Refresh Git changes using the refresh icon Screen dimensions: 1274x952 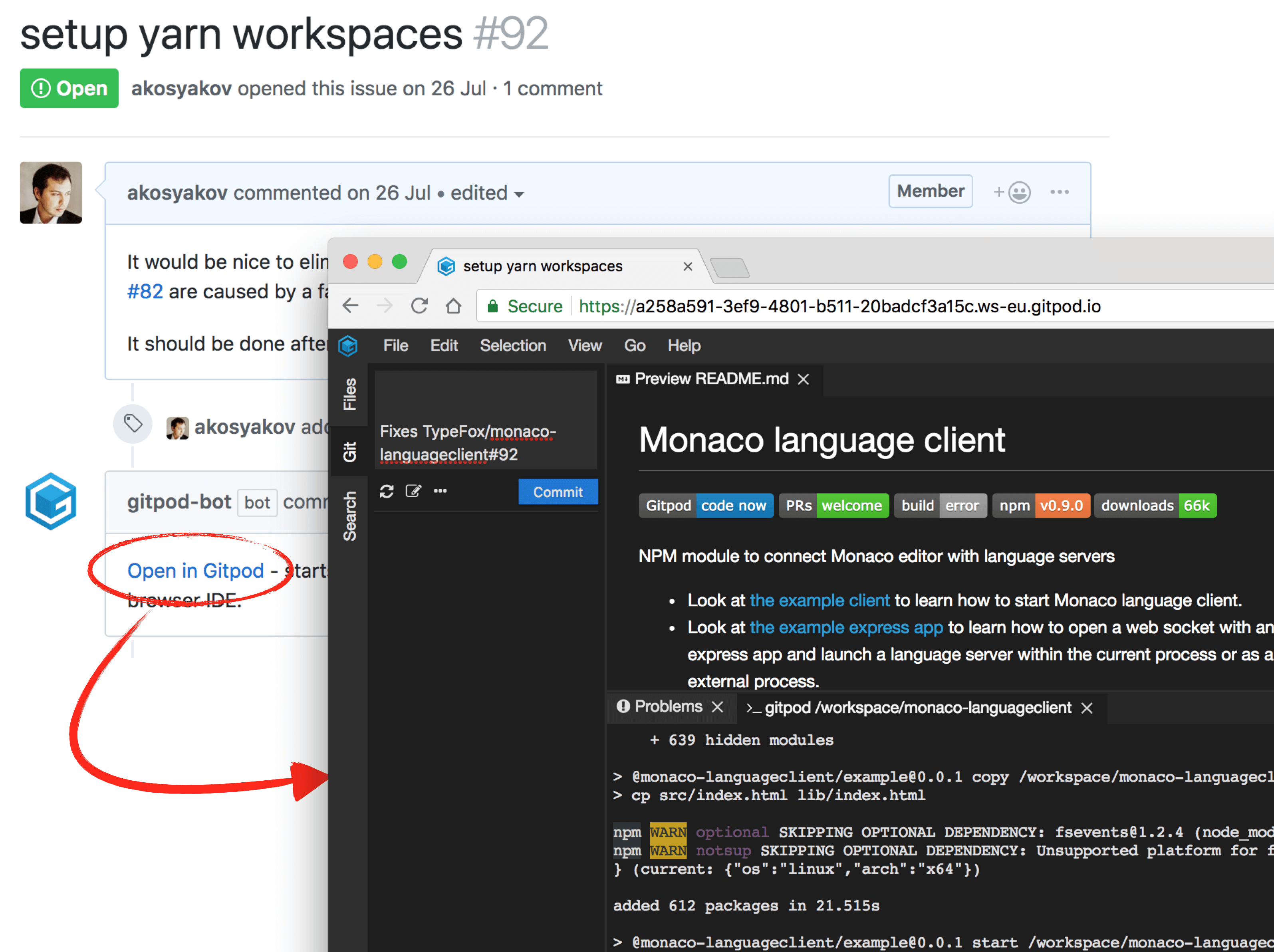(x=387, y=491)
